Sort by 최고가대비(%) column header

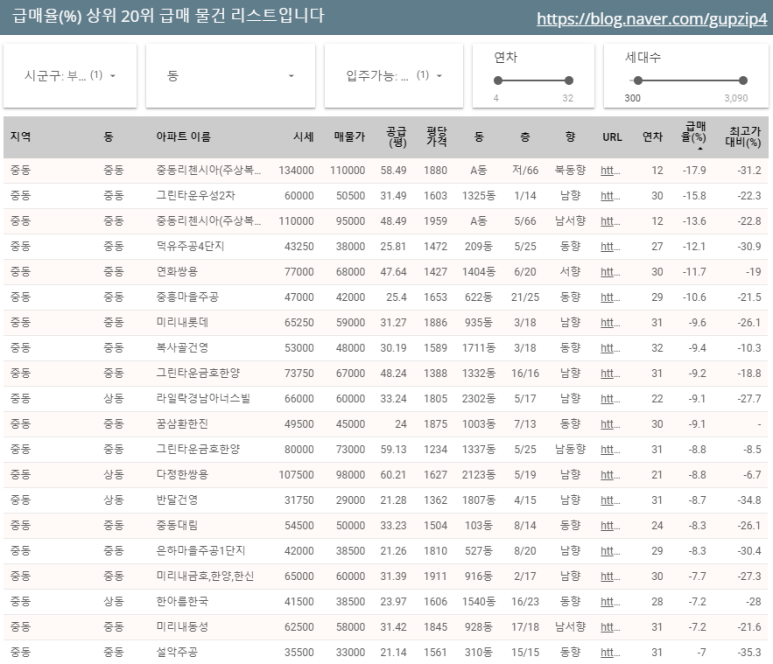click(x=743, y=137)
